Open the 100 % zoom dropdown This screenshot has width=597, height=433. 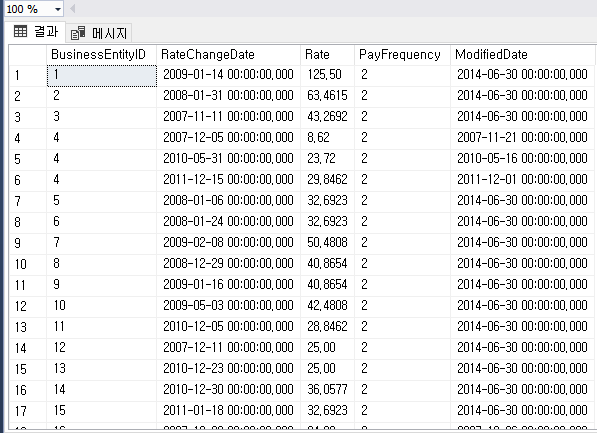pos(57,9)
